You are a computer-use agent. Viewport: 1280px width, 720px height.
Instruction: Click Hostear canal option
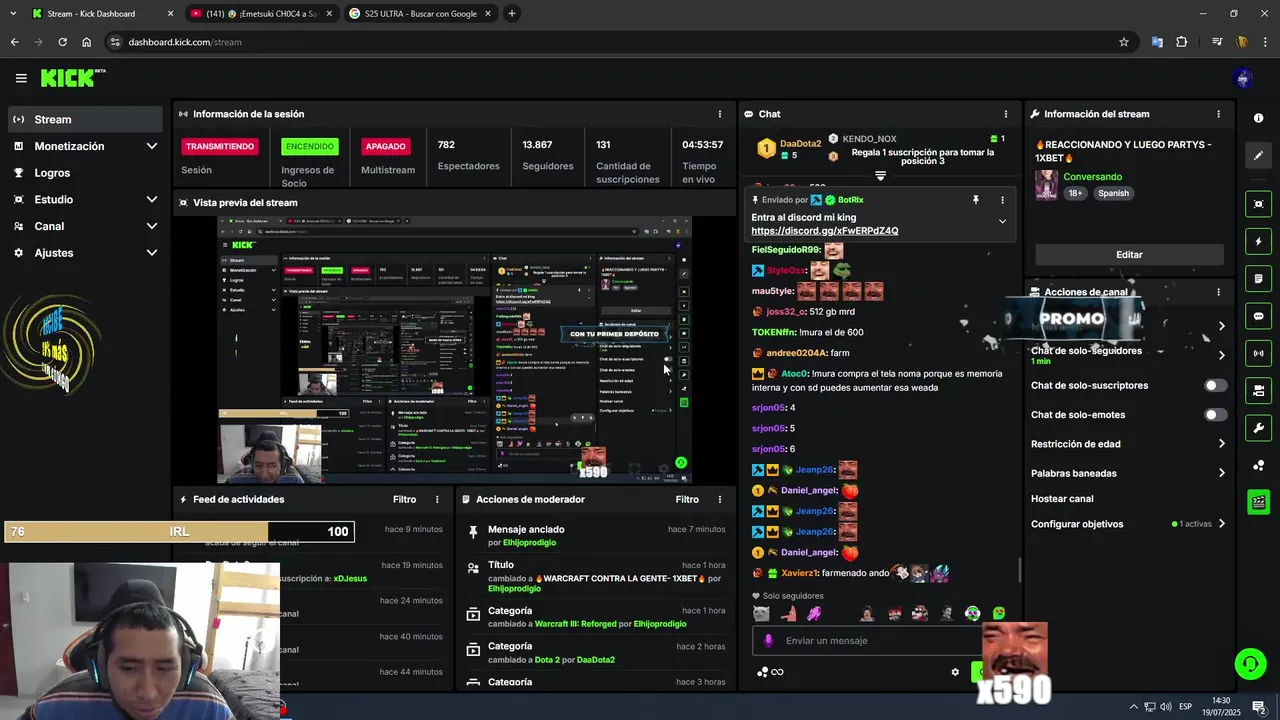1062,499
